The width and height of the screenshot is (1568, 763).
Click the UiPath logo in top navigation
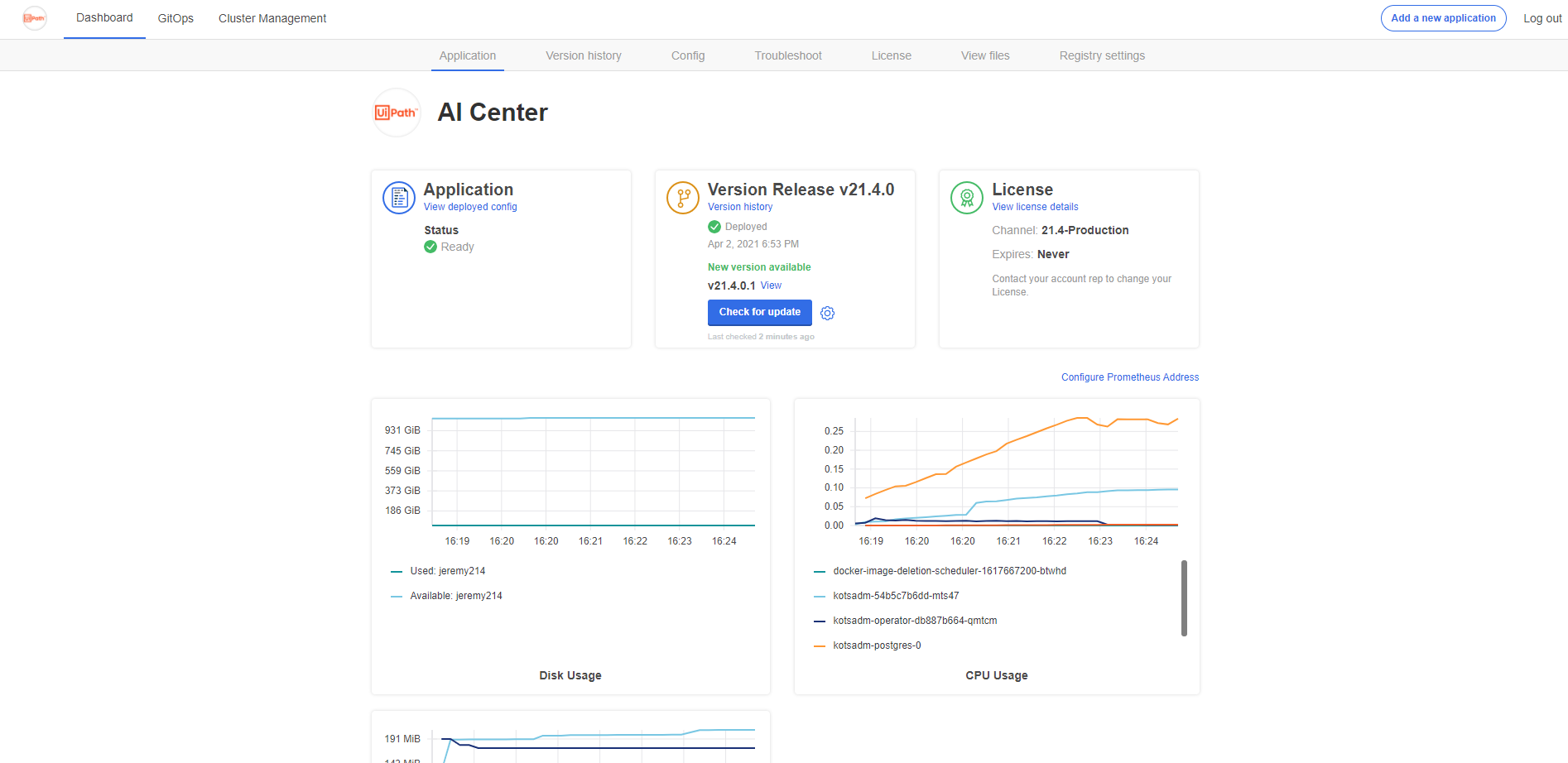point(34,18)
